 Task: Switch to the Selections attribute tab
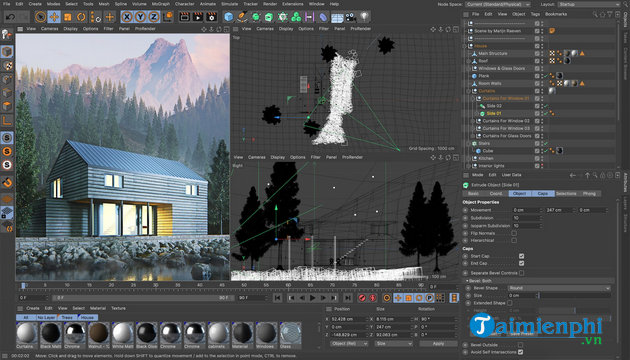pos(566,194)
